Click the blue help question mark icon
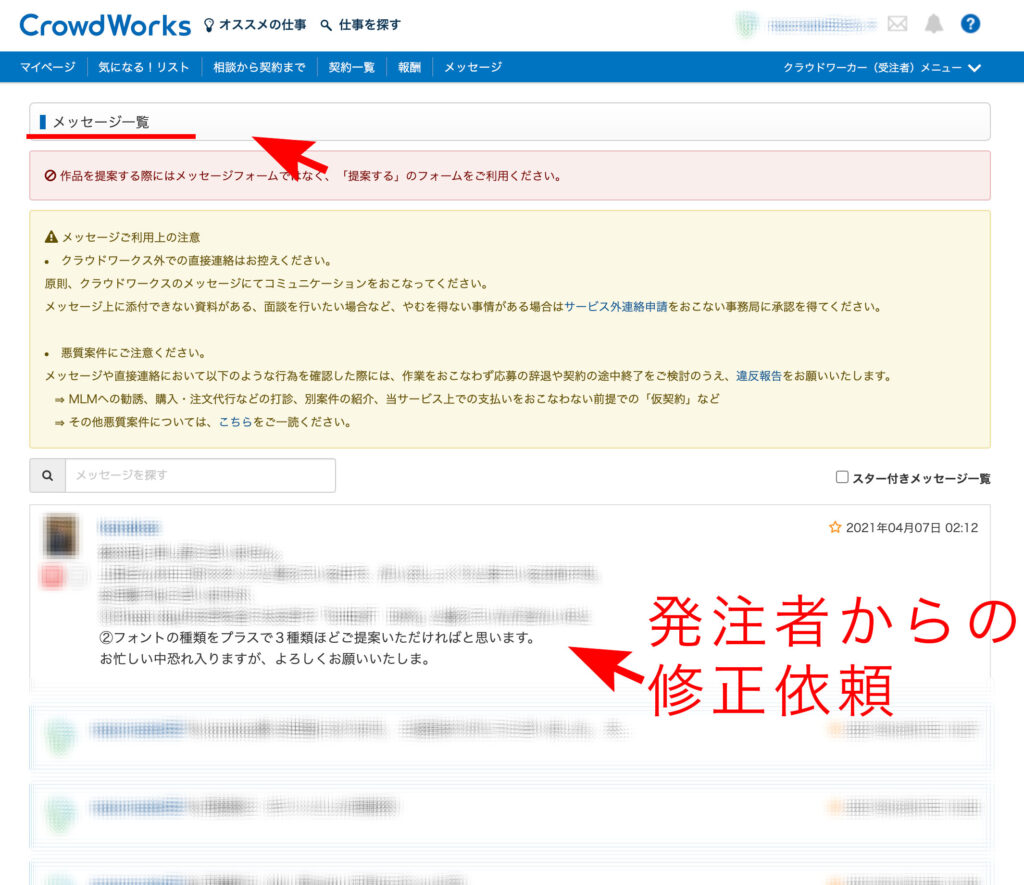This screenshot has height=885, width=1024. pyautogui.click(x=969, y=24)
